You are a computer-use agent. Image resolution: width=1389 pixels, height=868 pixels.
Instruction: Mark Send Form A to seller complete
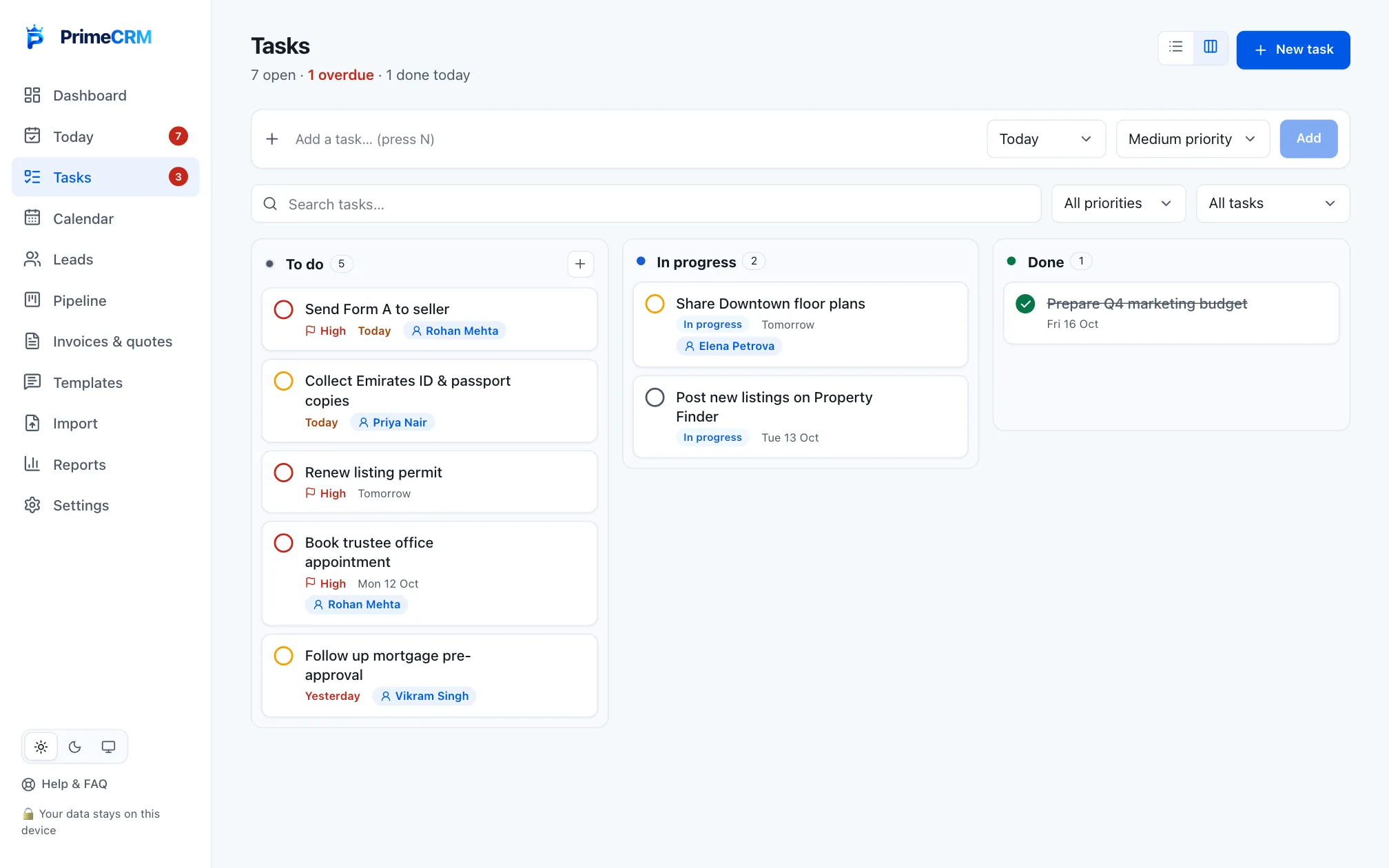pos(284,309)
